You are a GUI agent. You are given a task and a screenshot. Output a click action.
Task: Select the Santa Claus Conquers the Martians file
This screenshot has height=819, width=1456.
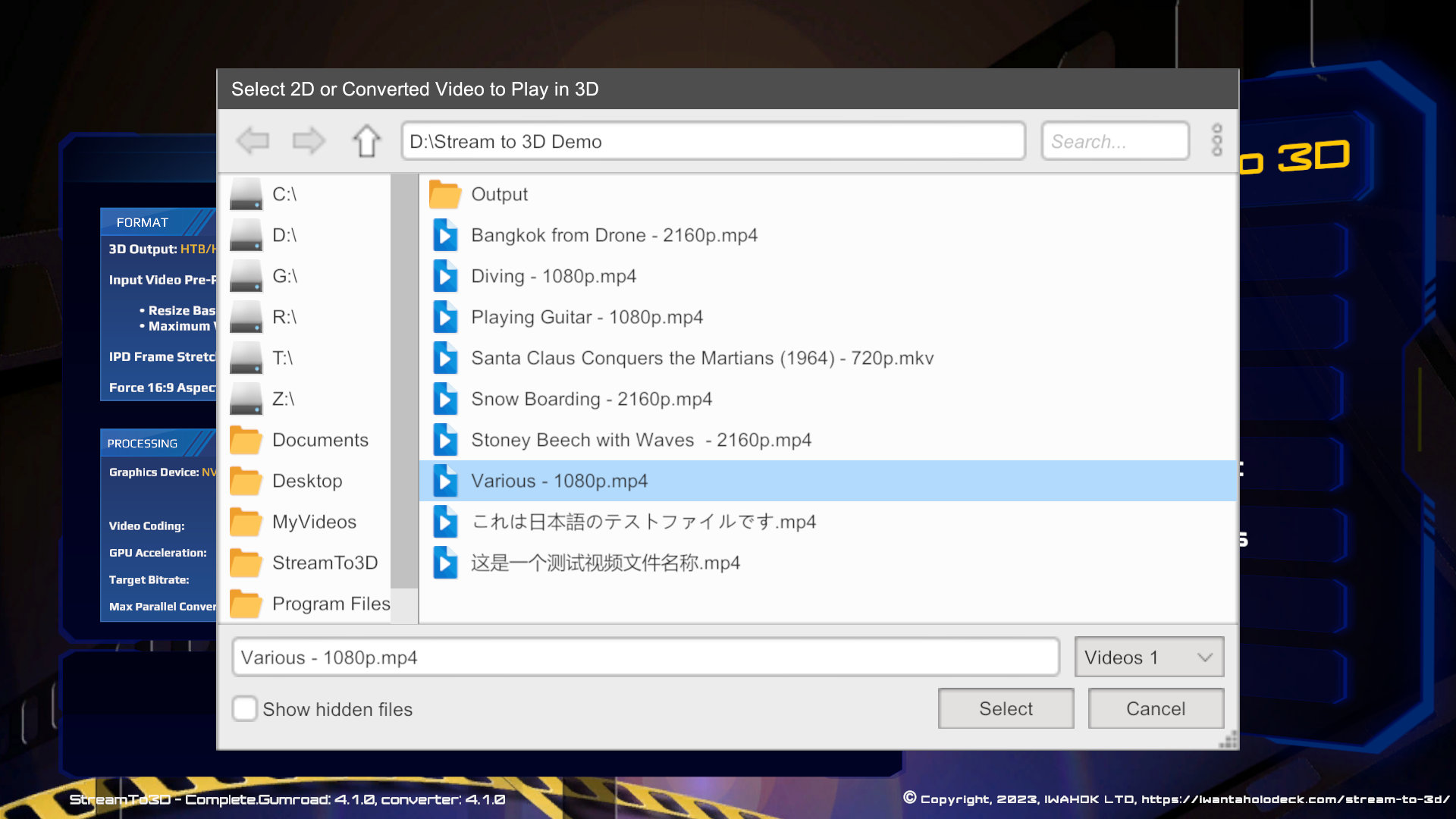point(702,357)
